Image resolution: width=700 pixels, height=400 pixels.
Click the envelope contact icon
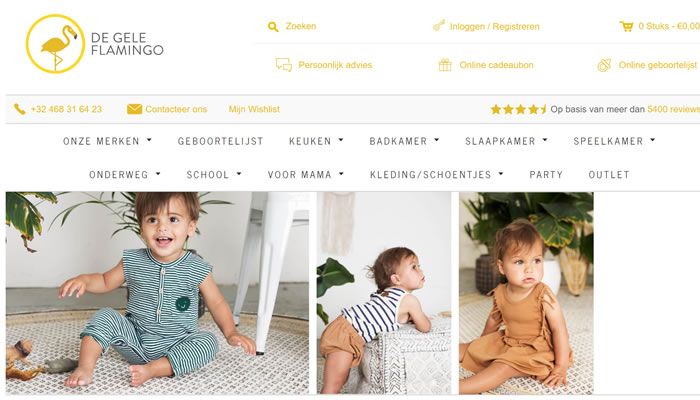pyautogui.click(x=134, y=109)
